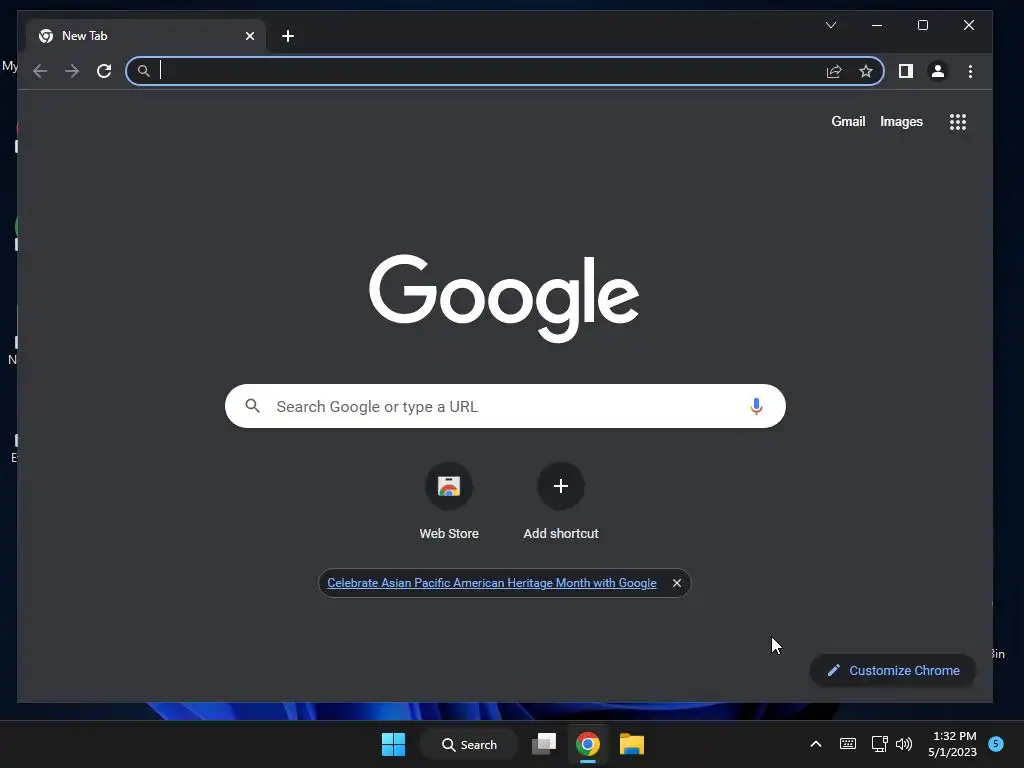Open Chrome side panel icon
The width and height of the screenshot is (1024, 768).
pos(906,71)
